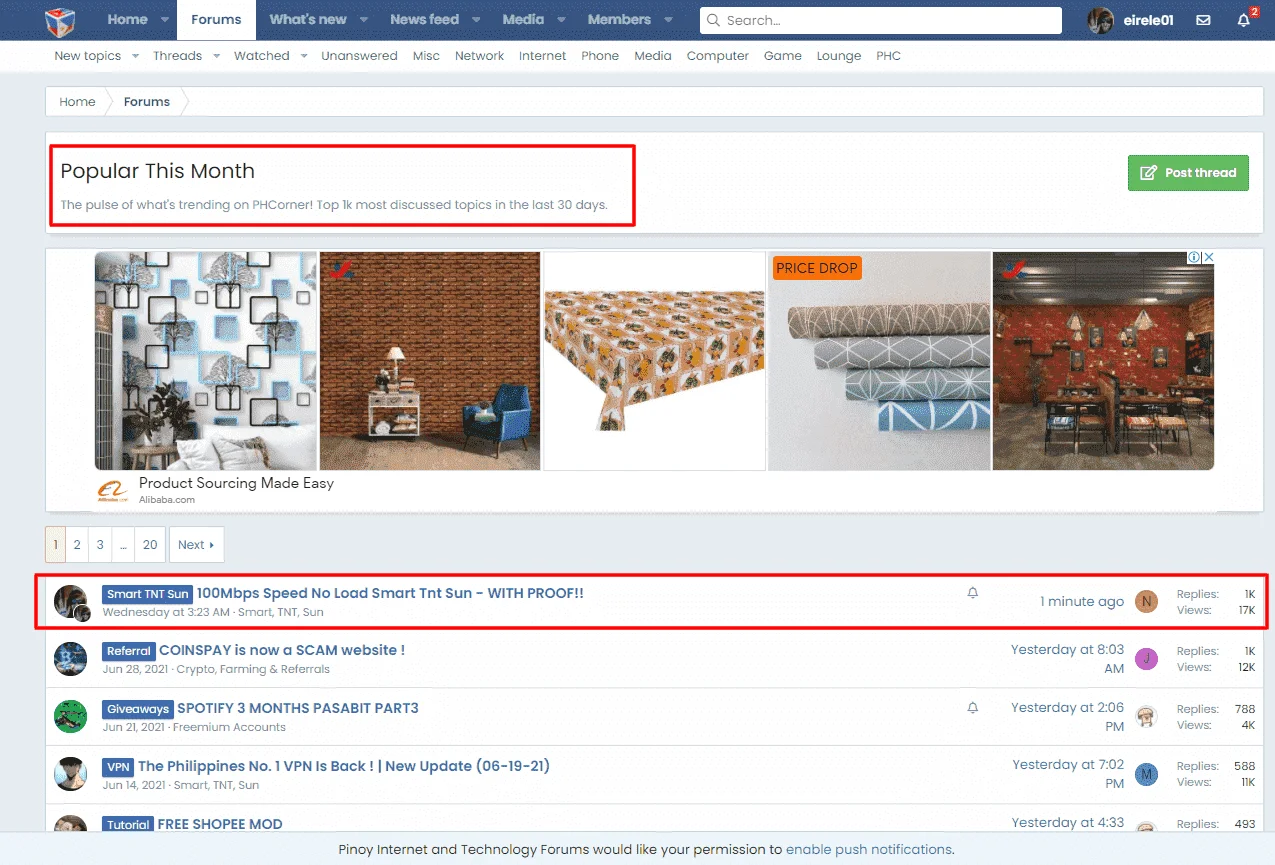
Task: Open the tablecloth ad thumbnail
Action: [654, 360]
